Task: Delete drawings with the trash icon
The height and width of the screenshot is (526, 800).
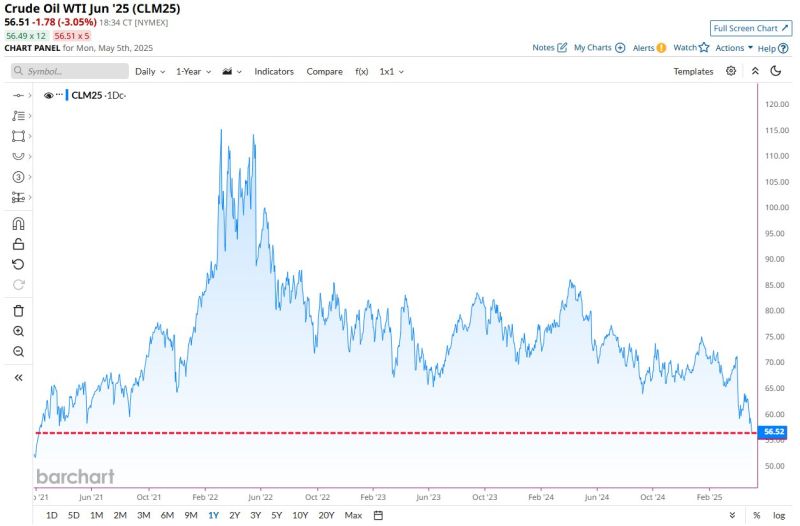Action: [18, 311]
